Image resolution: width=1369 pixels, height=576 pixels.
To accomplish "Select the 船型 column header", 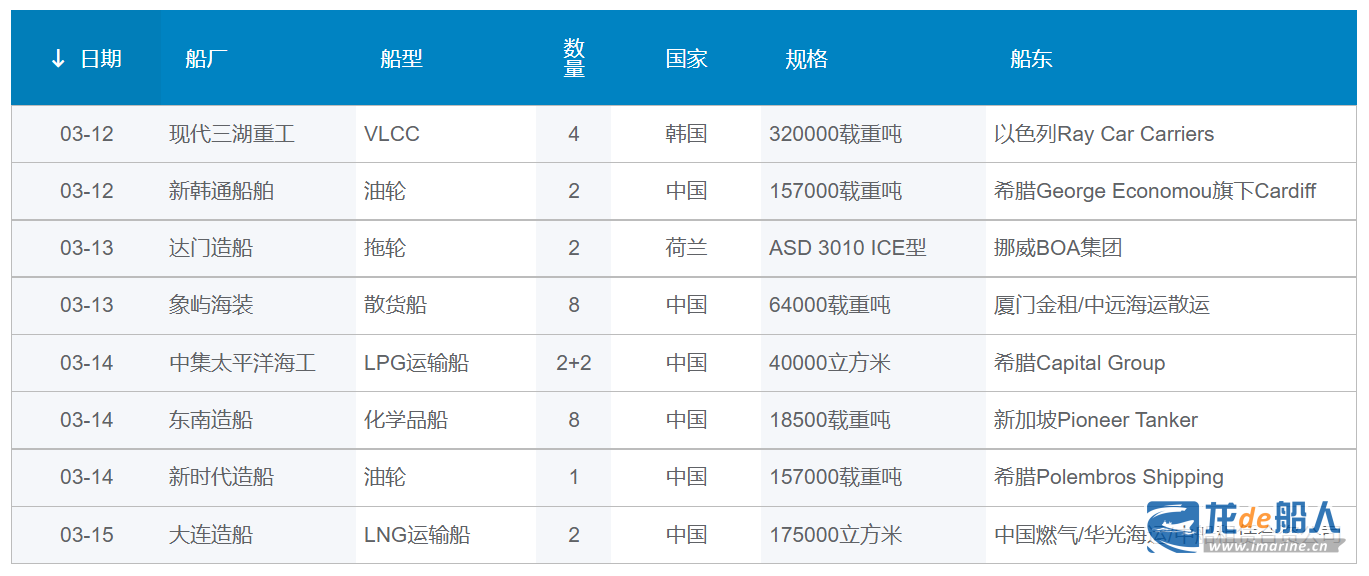I will coord(401,59).
